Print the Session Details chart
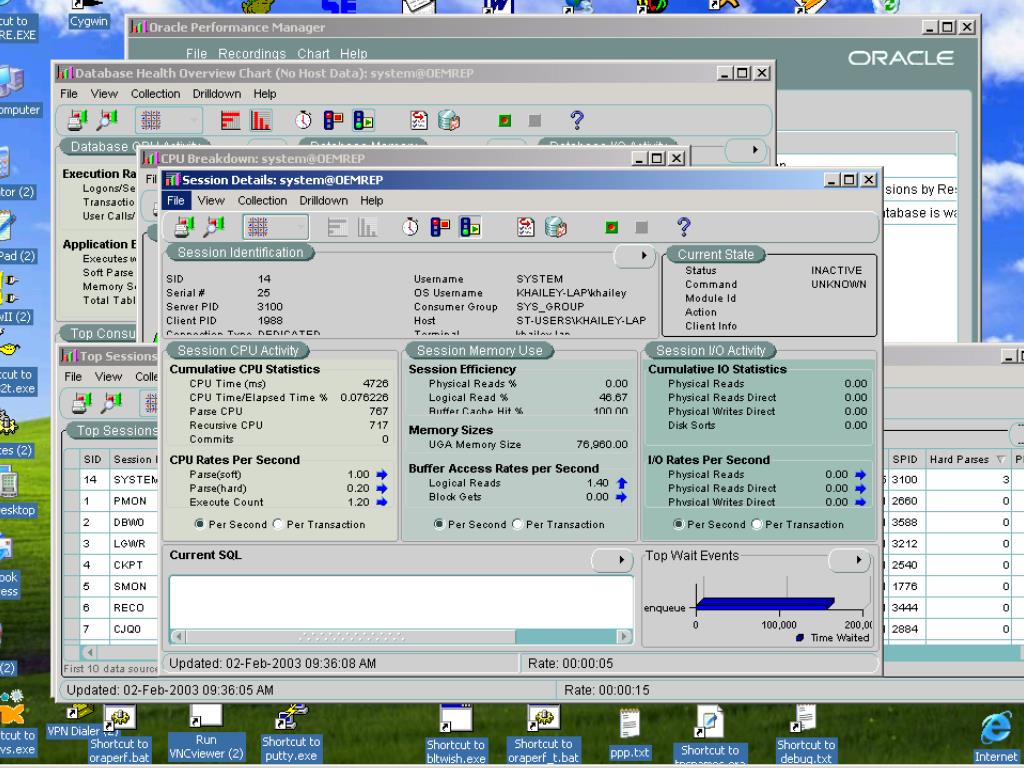 tap(184, 227)
